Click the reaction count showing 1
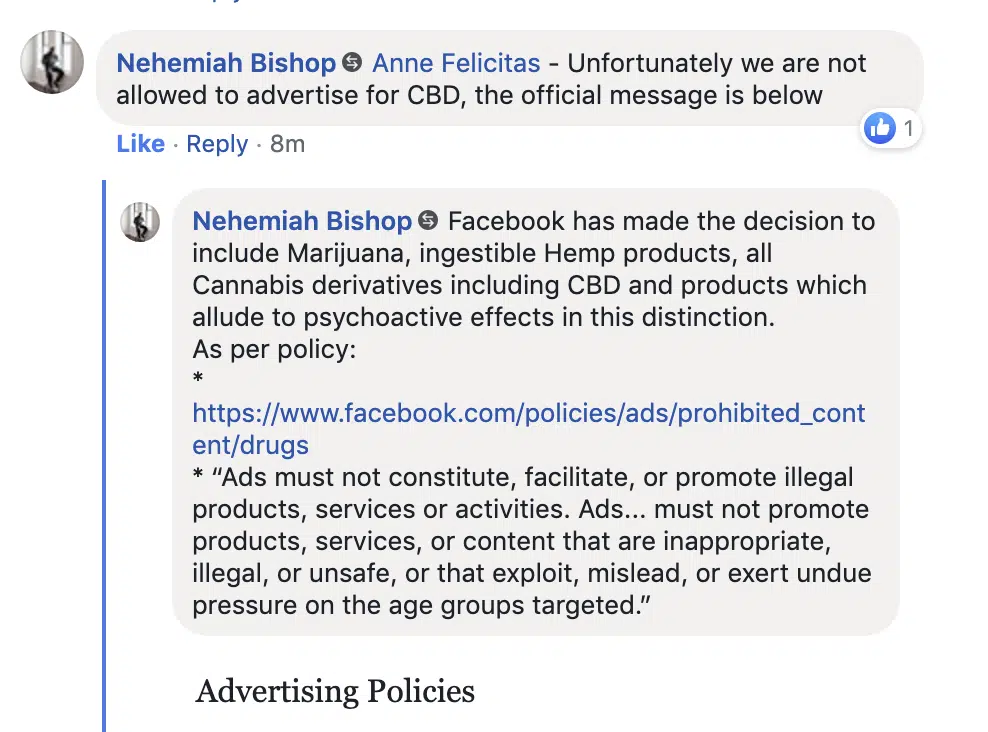 point(909,128)
